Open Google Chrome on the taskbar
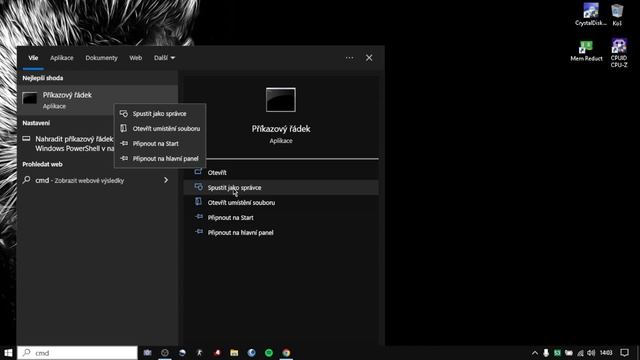The width and height of the screenshot is (640, 360). tap(286, 353)
